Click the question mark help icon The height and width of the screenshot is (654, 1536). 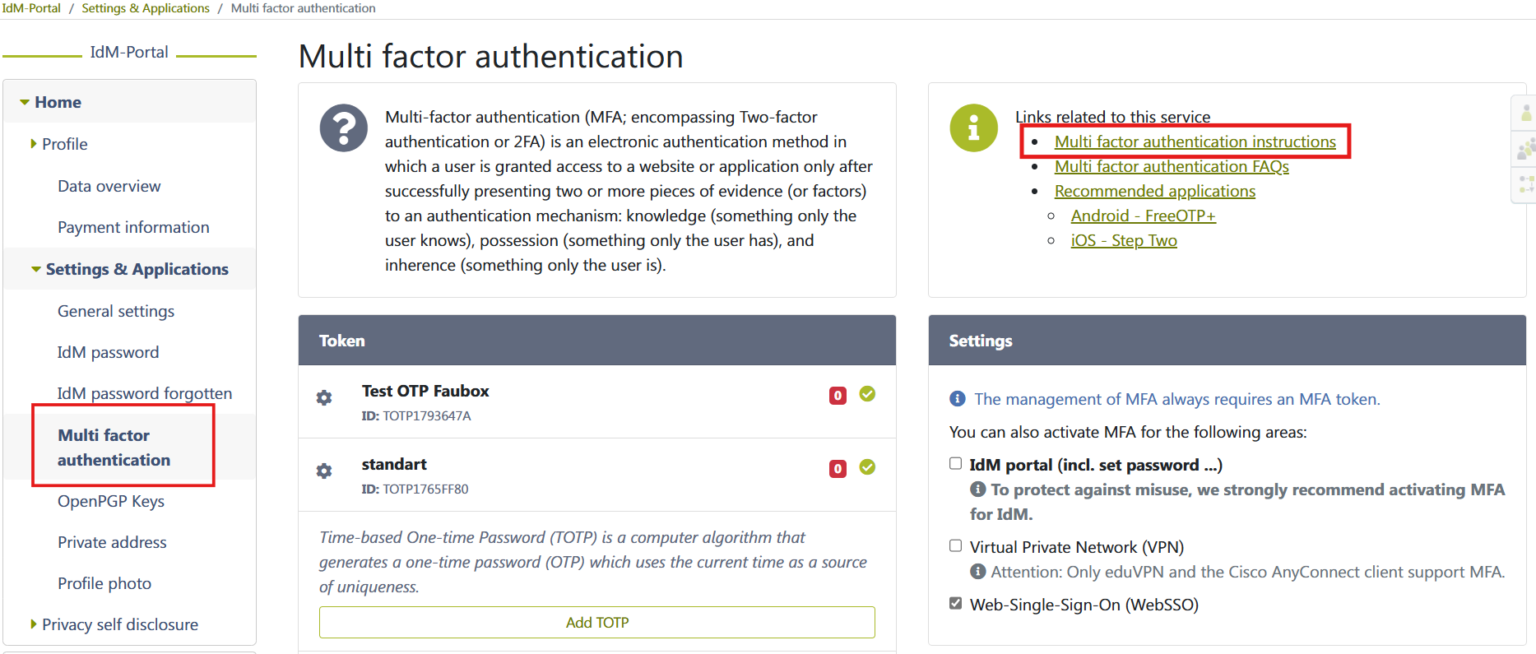pyautogui.click(x=344, y=129)
